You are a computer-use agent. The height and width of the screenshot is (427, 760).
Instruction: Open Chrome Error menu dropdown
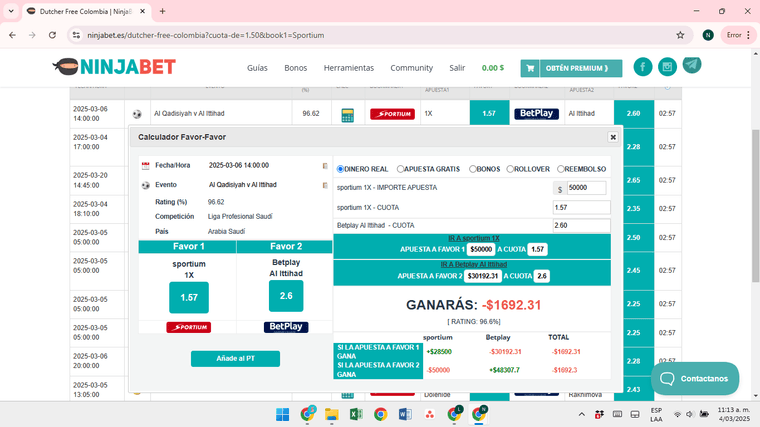(738, 35)
